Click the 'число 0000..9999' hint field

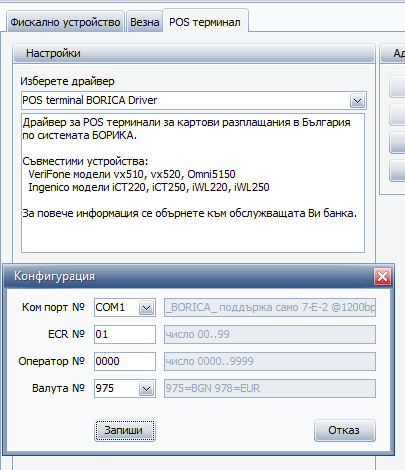click(x=270, y=361)
